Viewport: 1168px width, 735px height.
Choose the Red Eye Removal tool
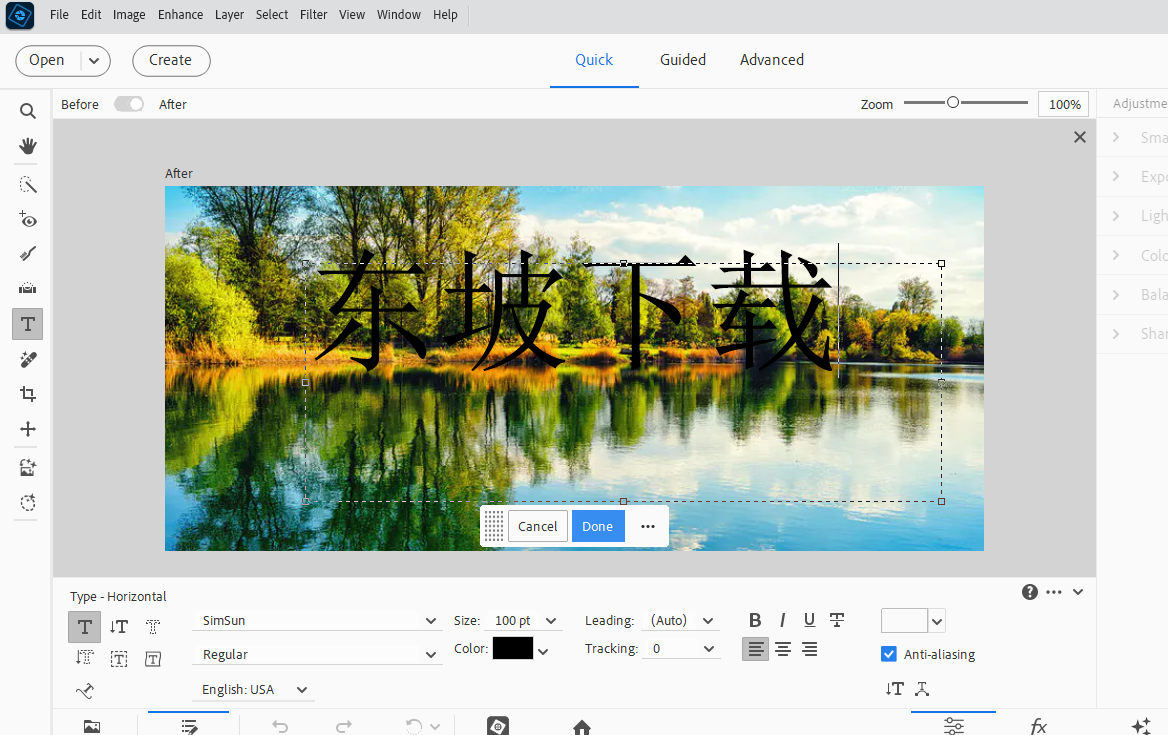28,220
